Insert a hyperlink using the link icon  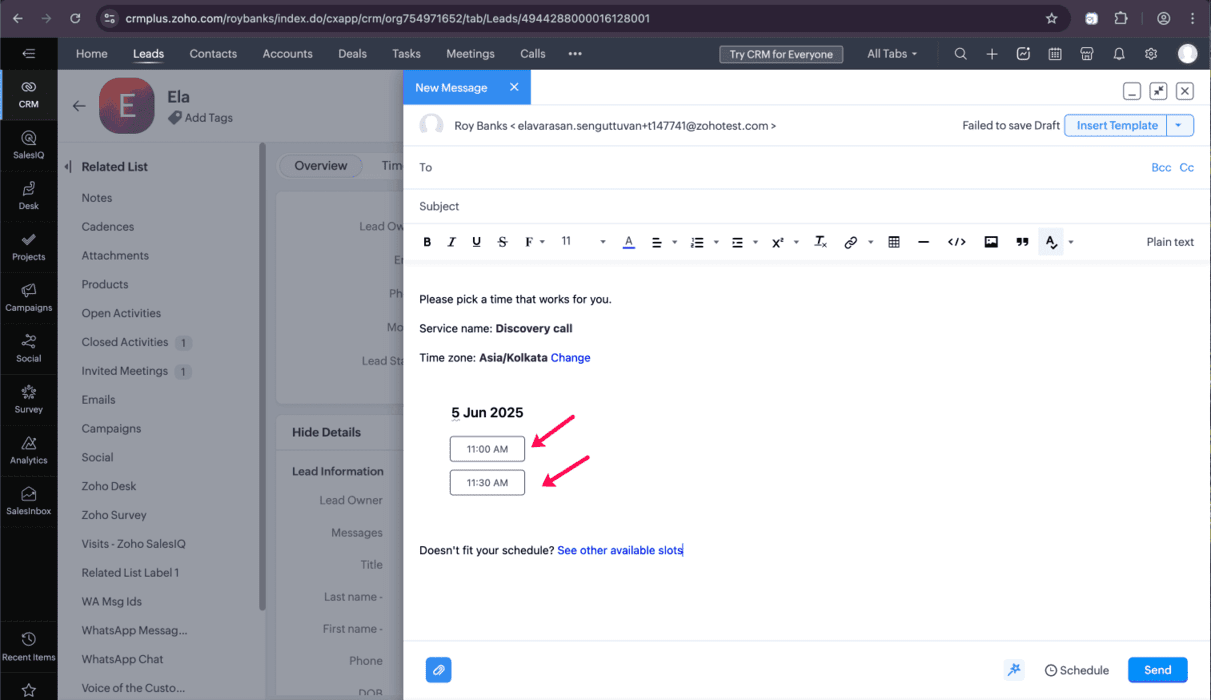point(851,242)
